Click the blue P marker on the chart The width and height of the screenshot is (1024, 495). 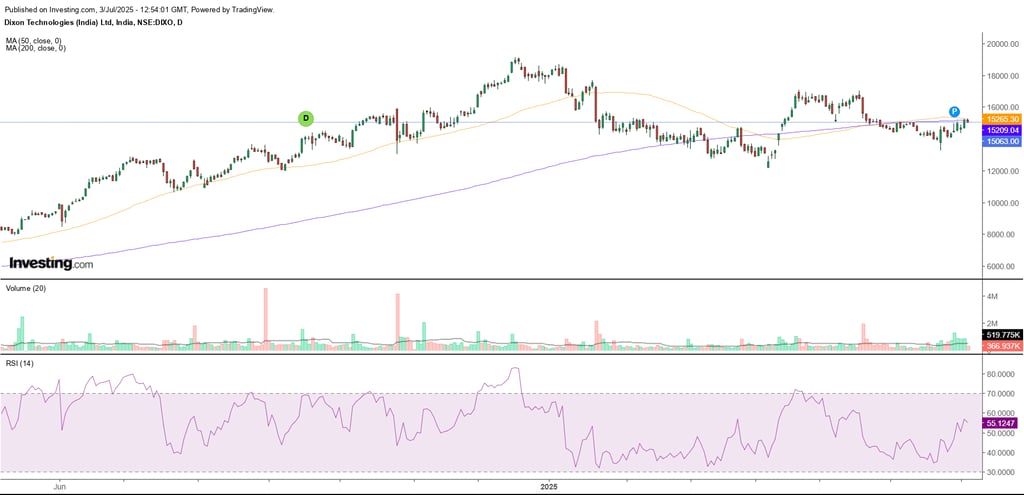point(954,111)
